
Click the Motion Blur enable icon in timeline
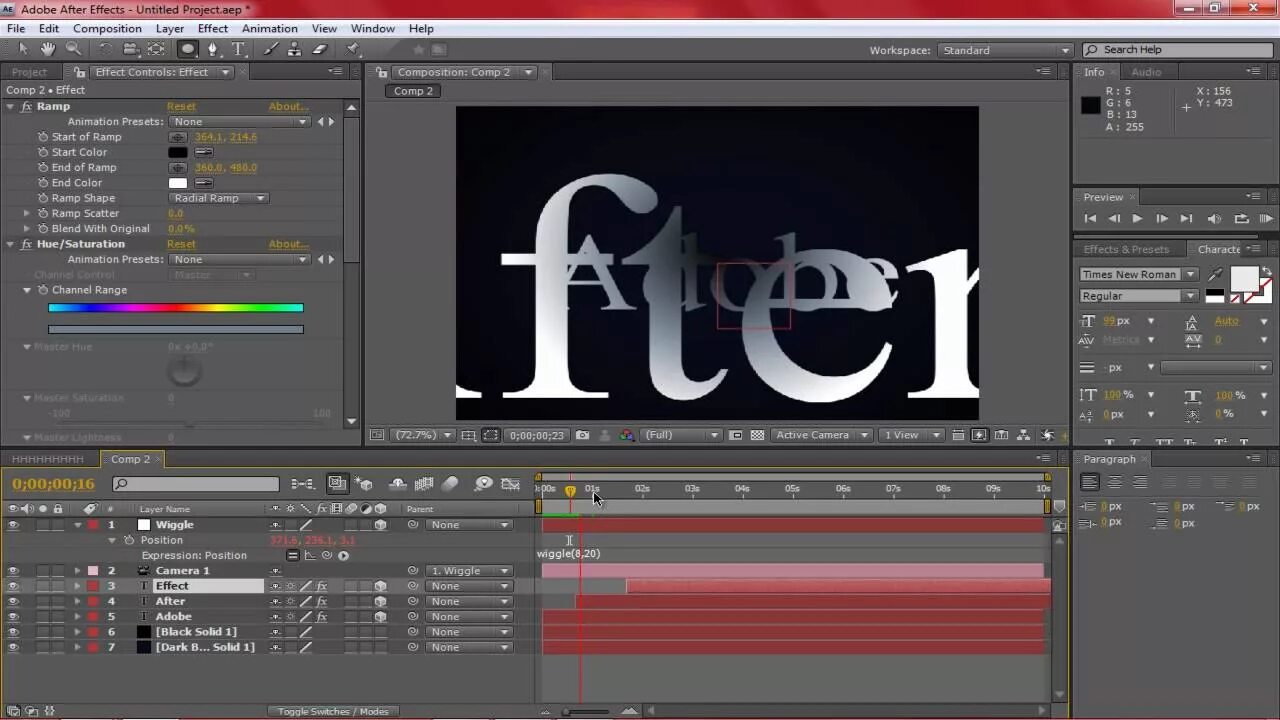(450, 484)
